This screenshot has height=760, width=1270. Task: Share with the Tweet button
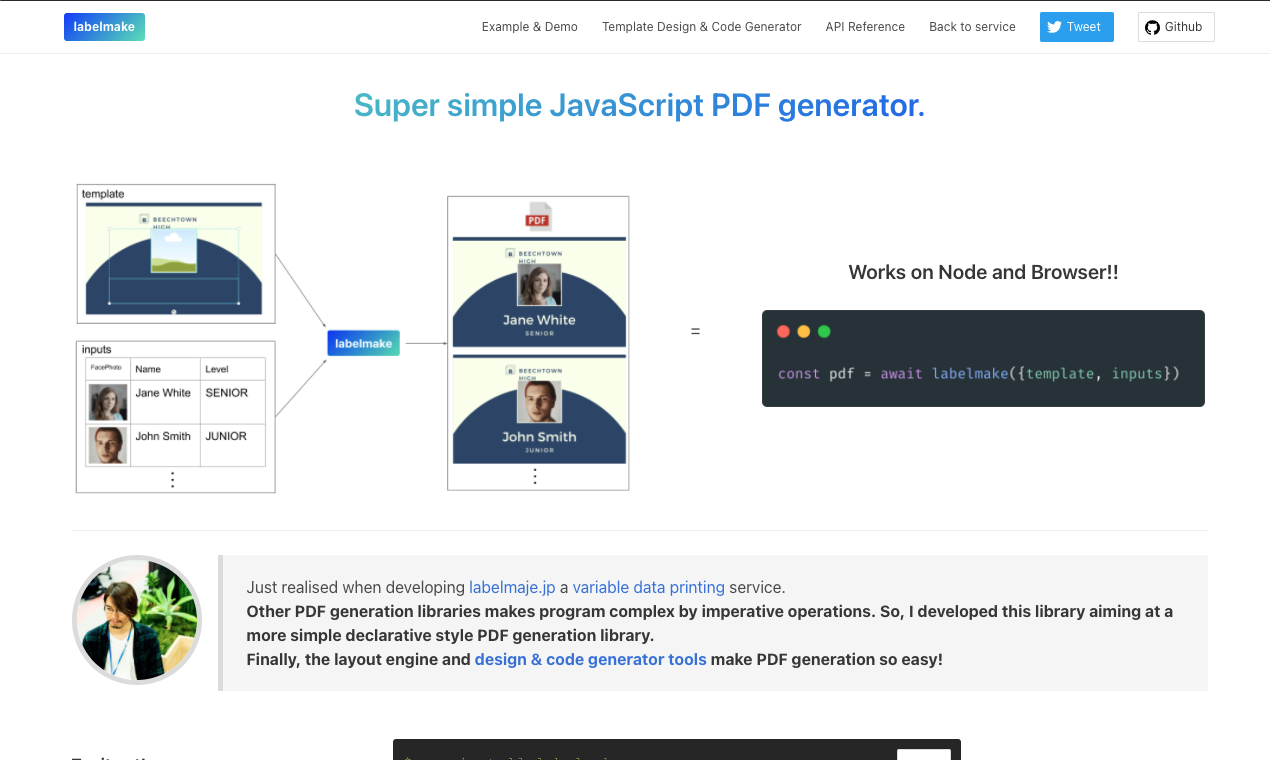coord(1077,27)
